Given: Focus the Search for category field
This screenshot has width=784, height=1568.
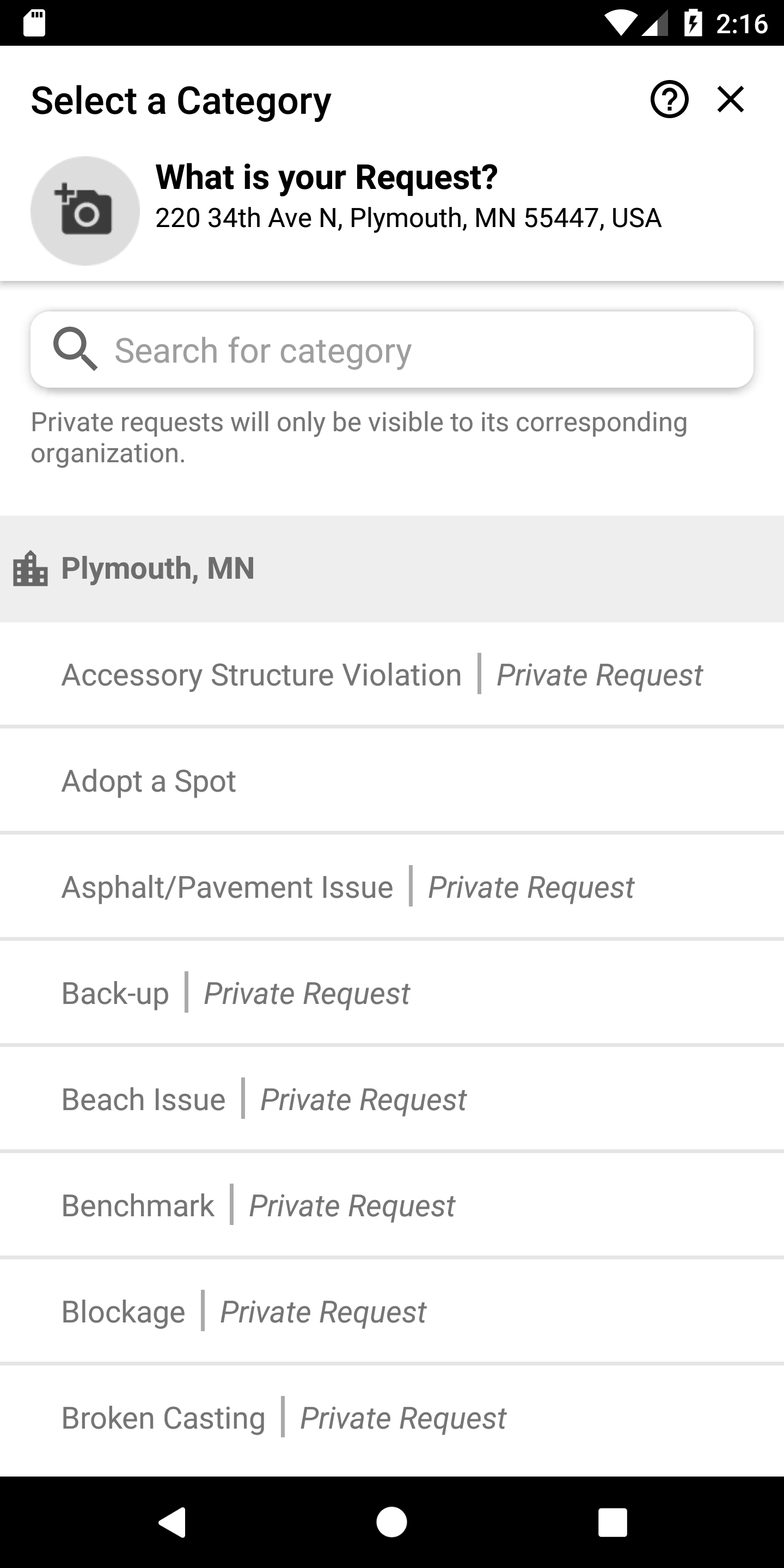Looking at the screenshot, I should tap(392, 350).
